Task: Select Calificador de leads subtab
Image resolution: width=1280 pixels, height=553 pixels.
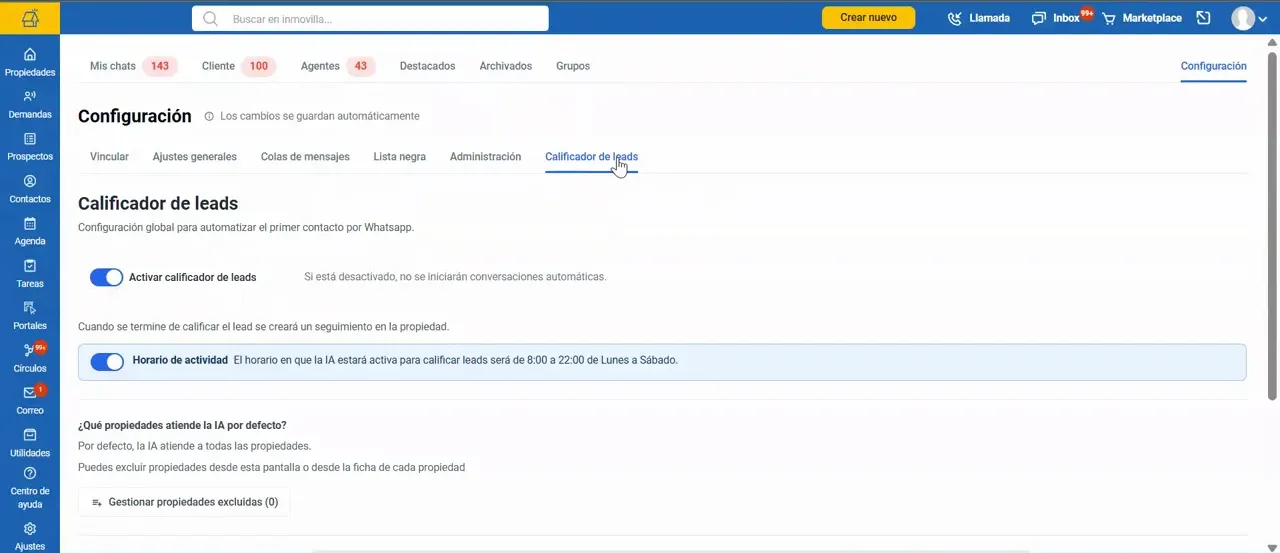Action: tap(591, 157)
